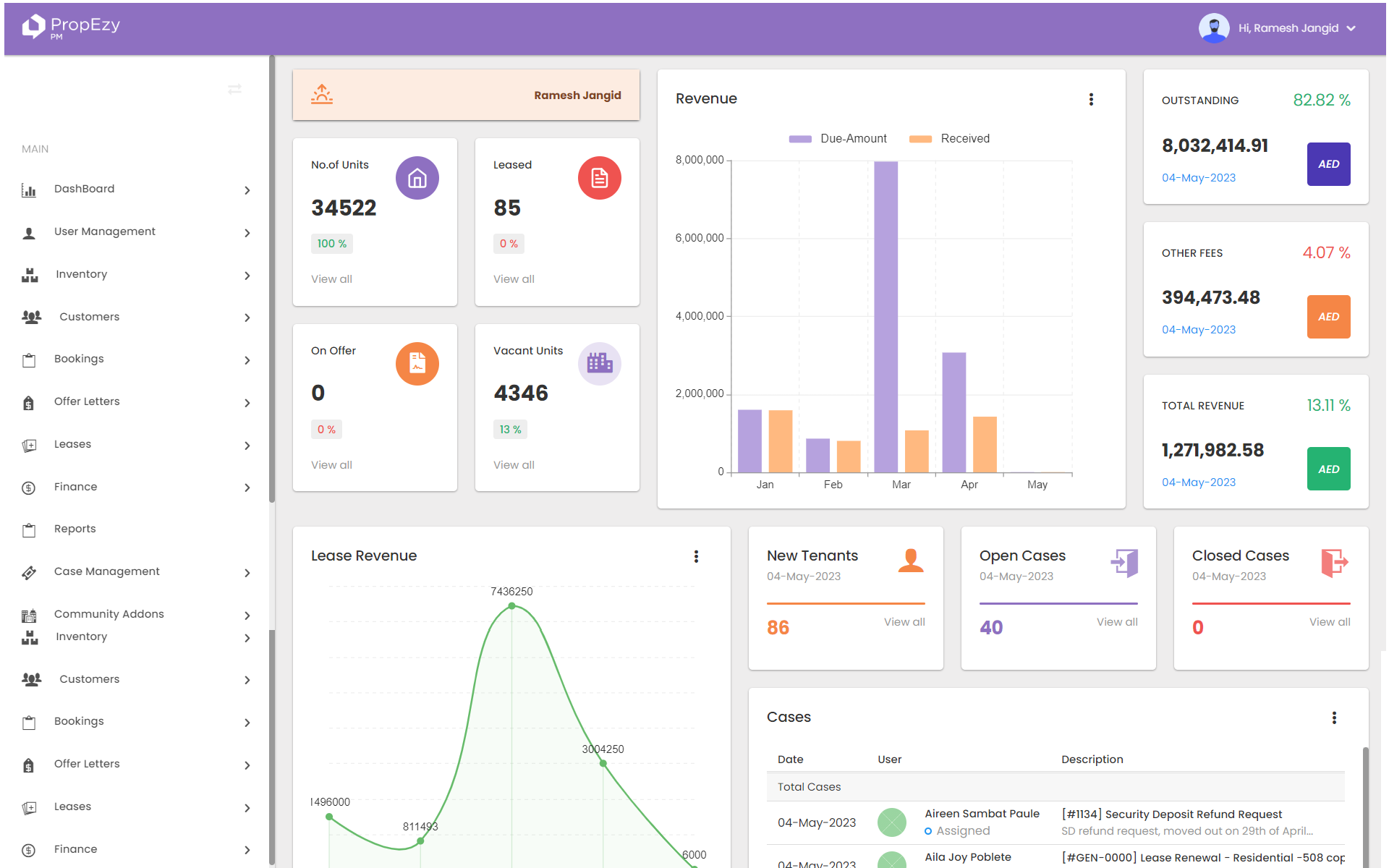Click the Inventory sidebar icon
The width and height of the screenshot is (1389, 868).
coord(30,274)
